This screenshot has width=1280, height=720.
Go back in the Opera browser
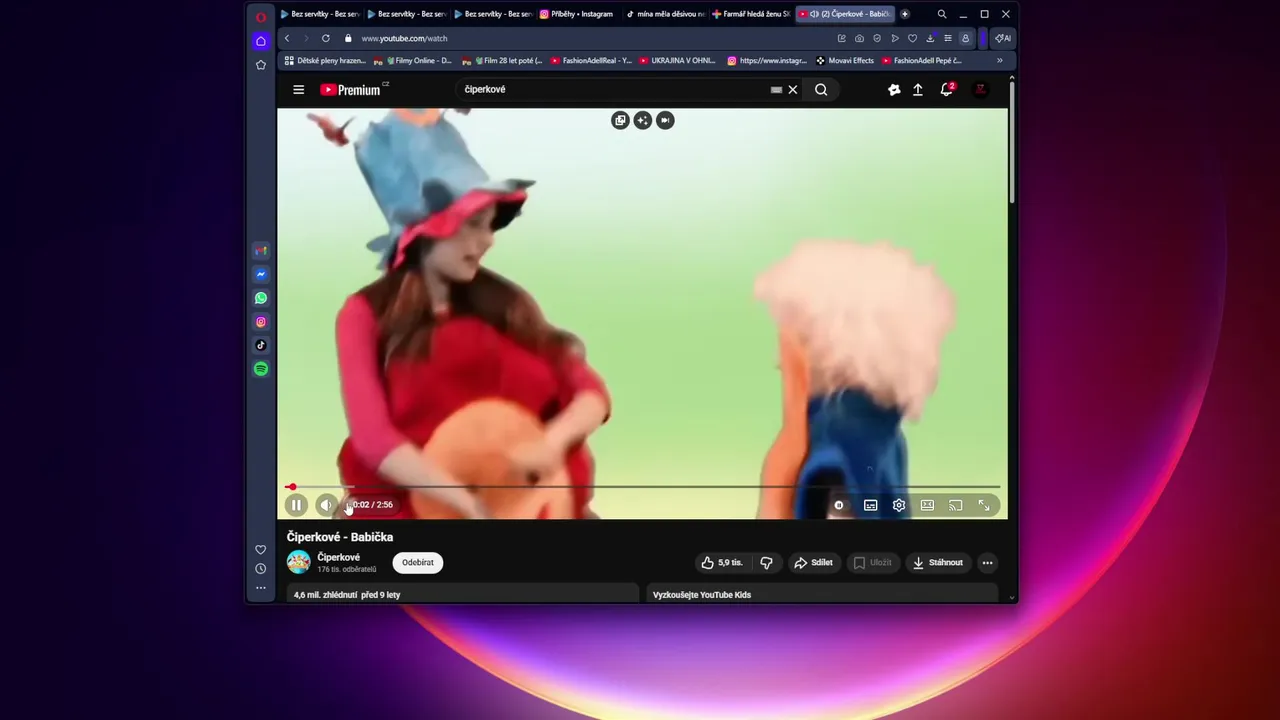[x=287, y=38]
